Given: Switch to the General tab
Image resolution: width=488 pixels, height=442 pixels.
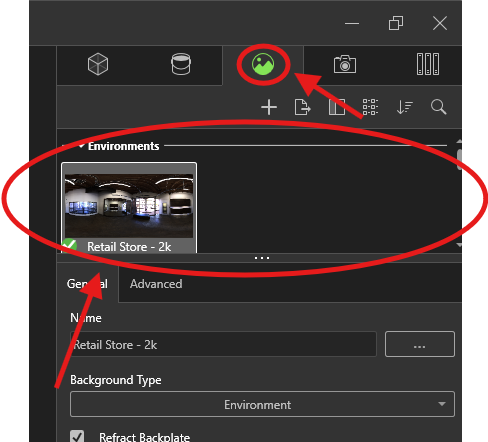Looking at the screenshot, I should tap(87, 284).
